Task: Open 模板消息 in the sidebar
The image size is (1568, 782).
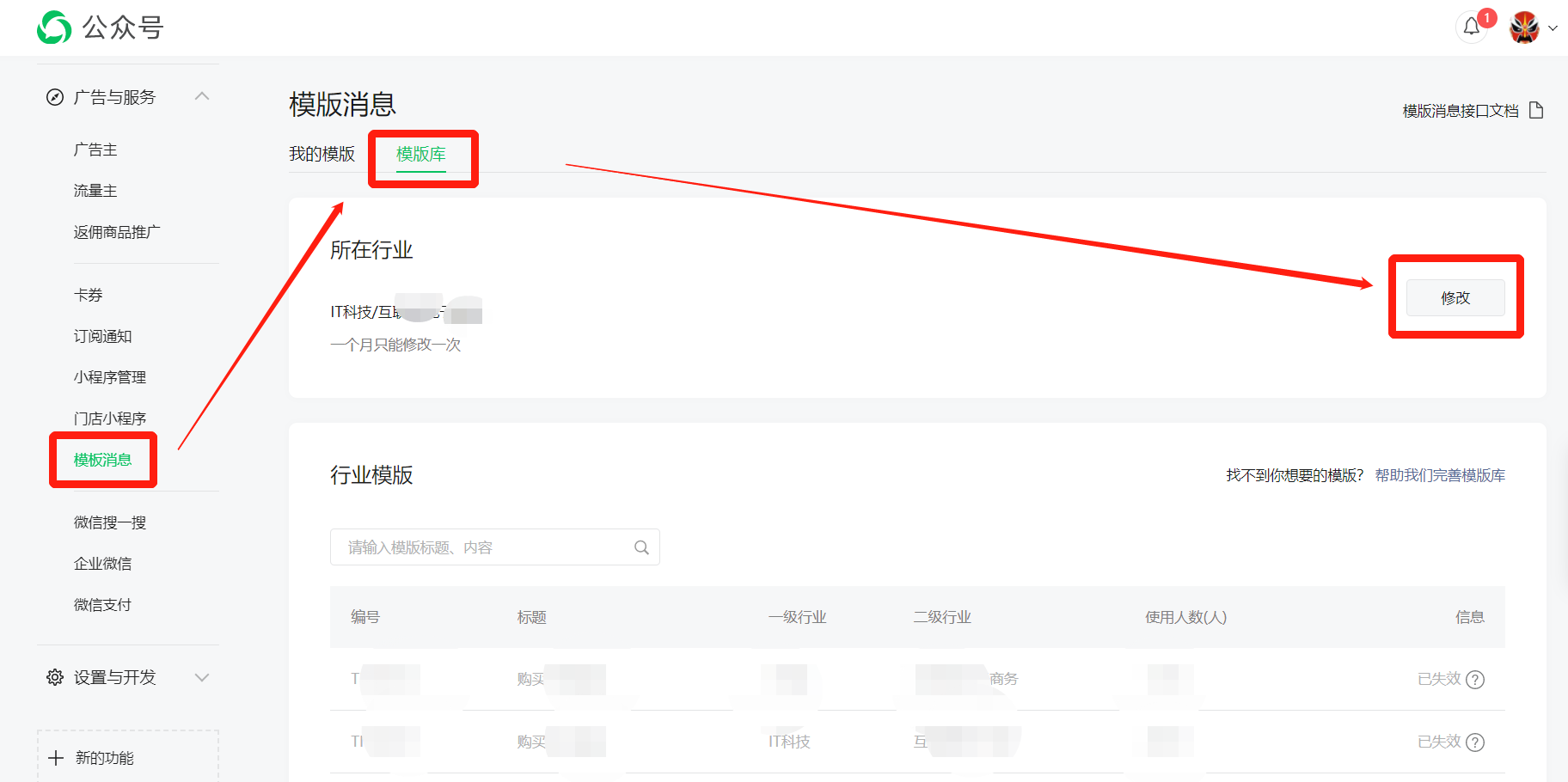Action: click(x=103, y=460)
